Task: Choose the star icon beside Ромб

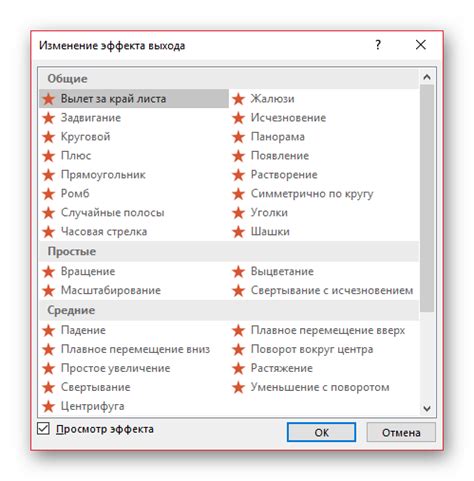Action: pos(49,194)
